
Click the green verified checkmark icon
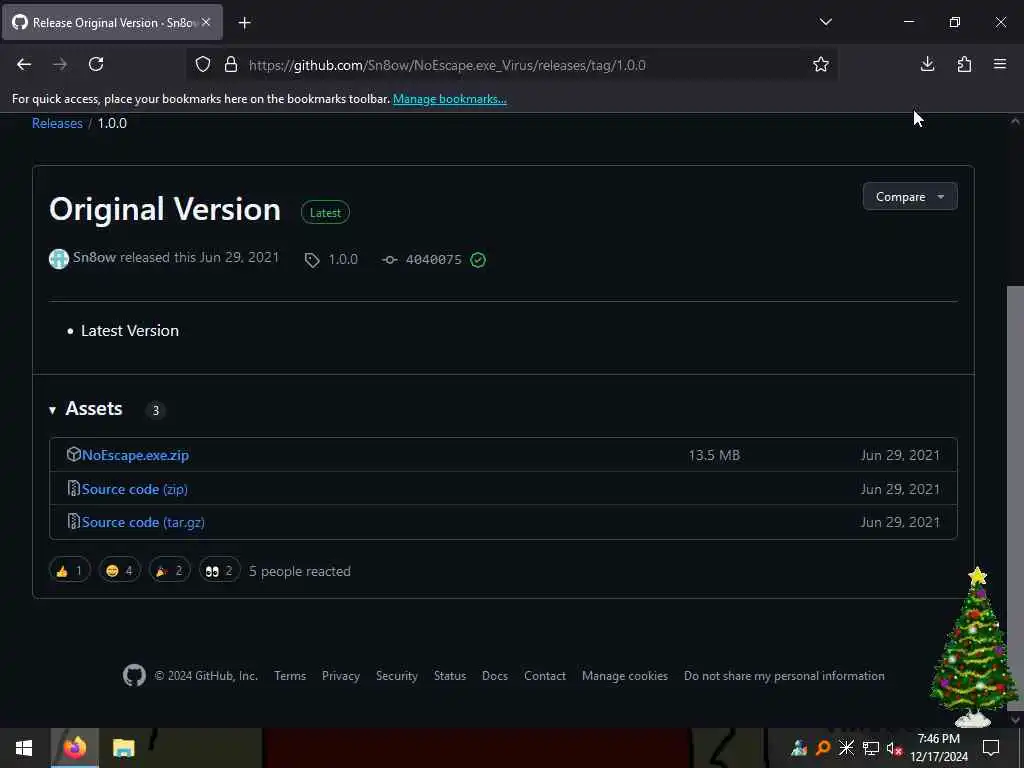(478, 260)
